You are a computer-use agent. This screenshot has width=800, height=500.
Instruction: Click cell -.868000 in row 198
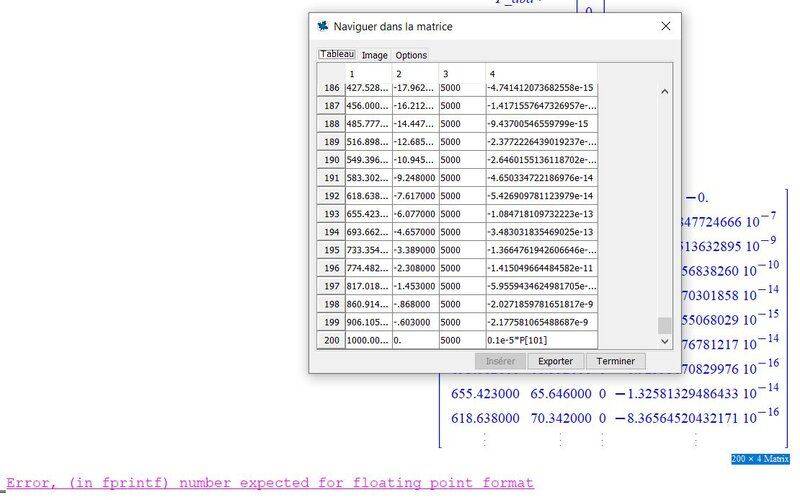coord(415,304)
